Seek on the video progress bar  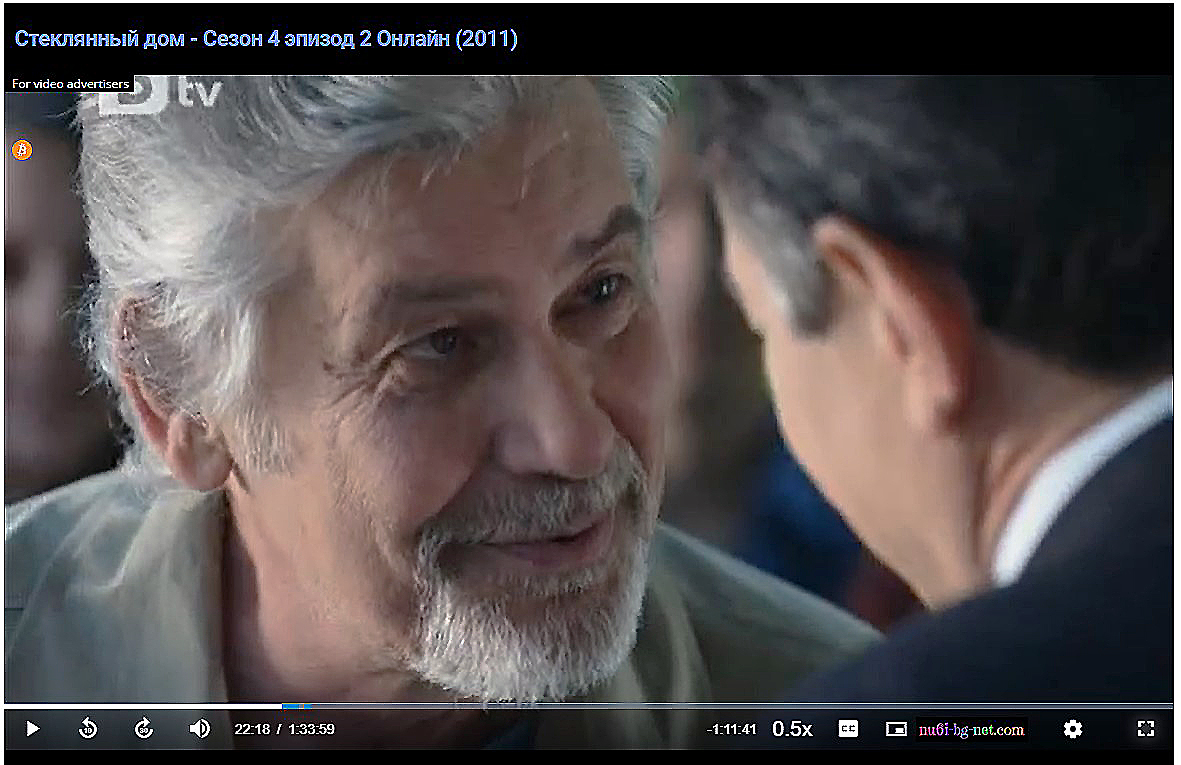tap(588, 706)
